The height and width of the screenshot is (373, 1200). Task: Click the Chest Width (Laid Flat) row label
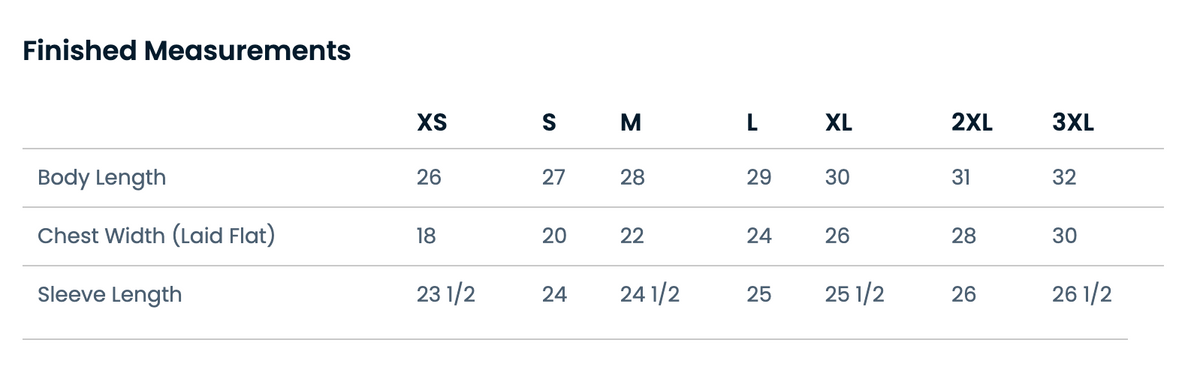pyautogui.click(x=156, y=236)
